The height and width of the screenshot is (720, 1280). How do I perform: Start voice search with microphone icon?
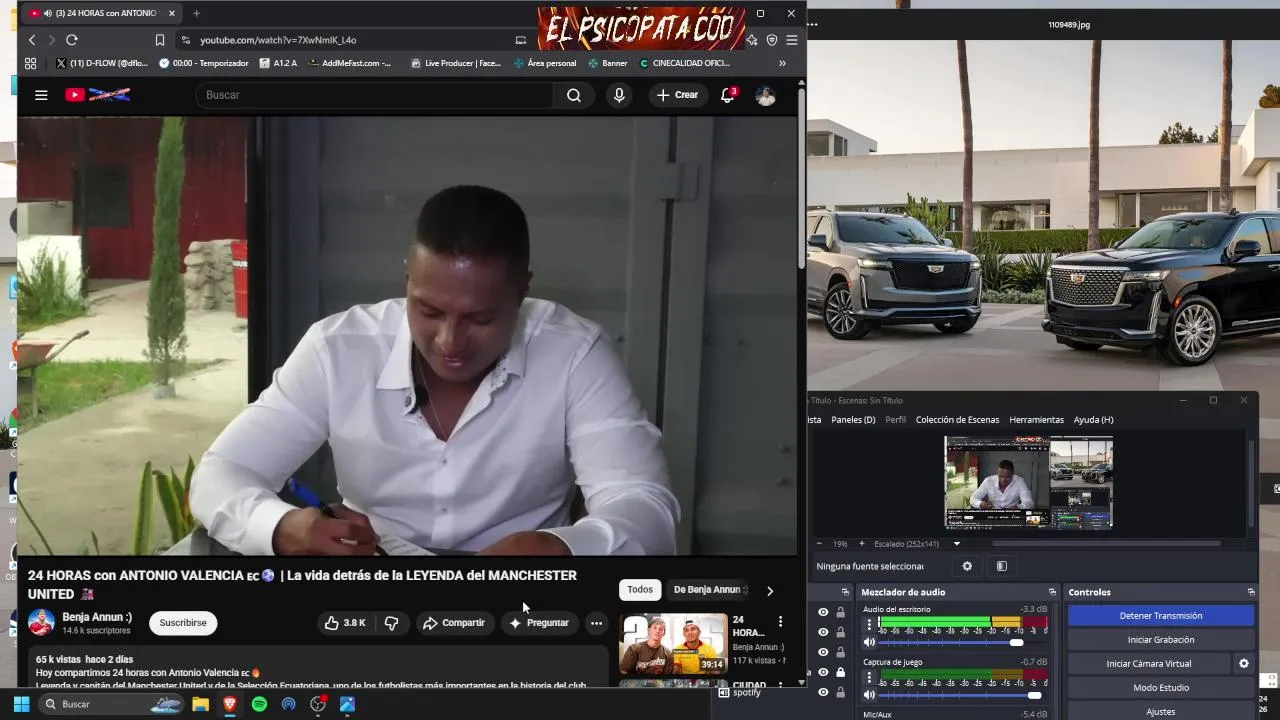(x=619, y=95)
